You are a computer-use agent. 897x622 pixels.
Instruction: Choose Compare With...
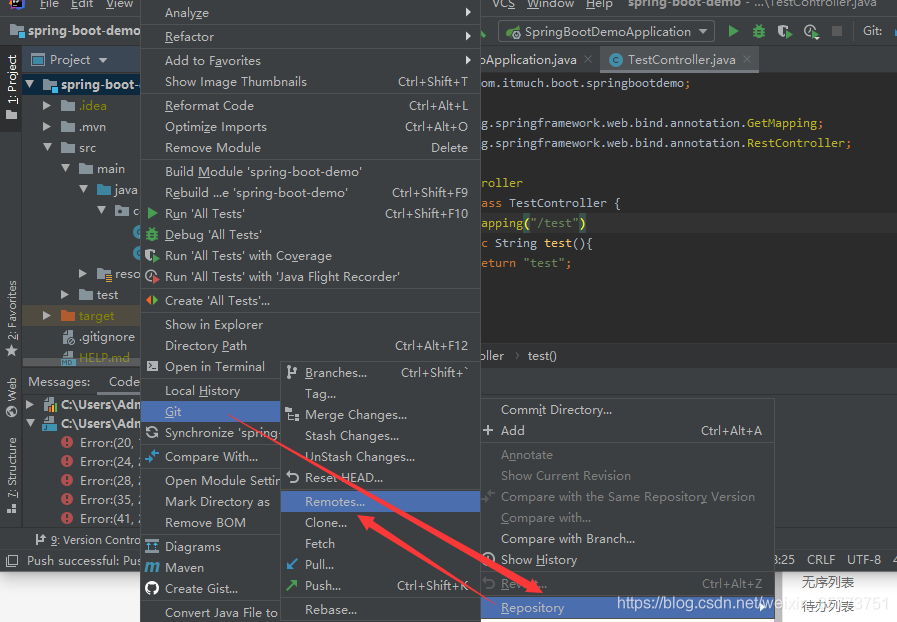[211, 457]
